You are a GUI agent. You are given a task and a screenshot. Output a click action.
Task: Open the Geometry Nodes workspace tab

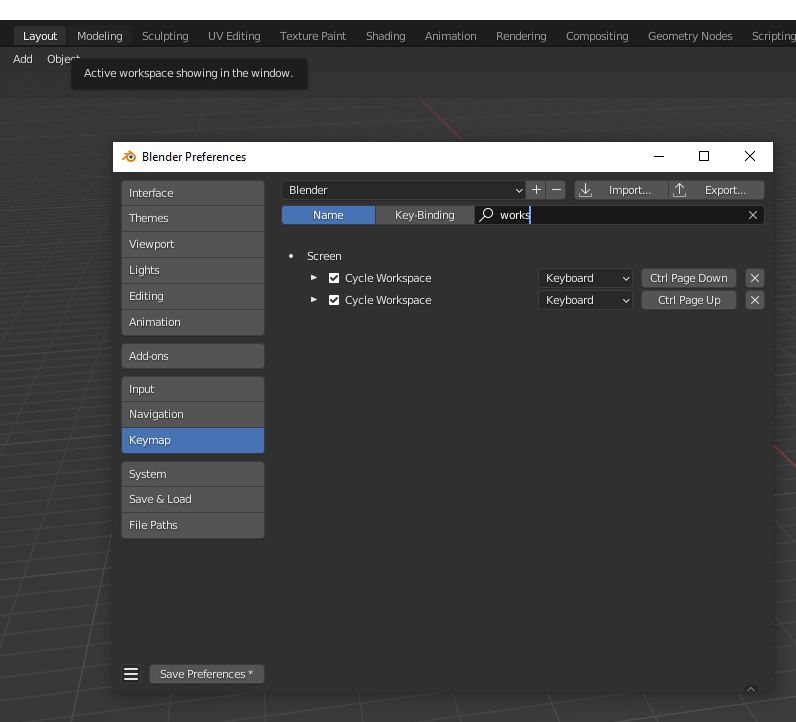point(690,36)
